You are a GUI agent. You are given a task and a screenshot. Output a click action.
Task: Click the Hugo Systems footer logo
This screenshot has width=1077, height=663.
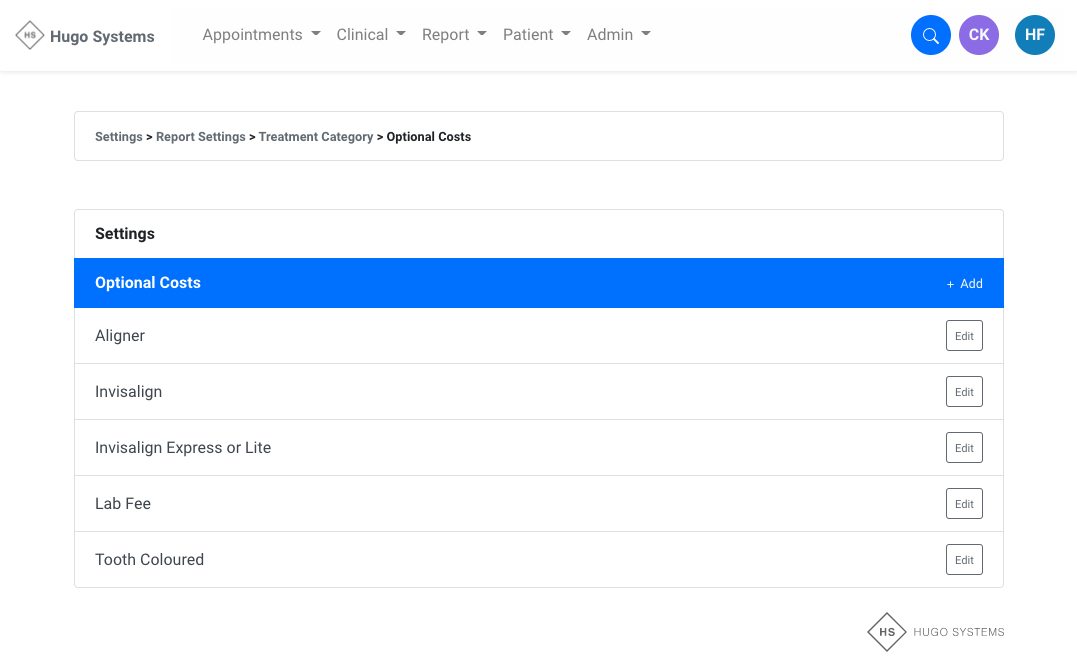click(936, 632)
